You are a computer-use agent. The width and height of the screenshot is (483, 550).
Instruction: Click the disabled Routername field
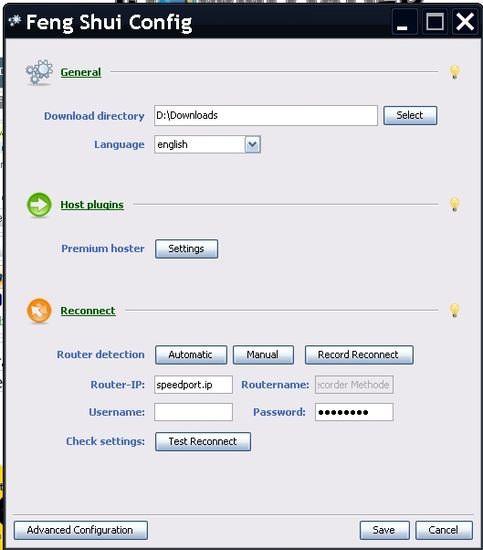click(354, 385)
